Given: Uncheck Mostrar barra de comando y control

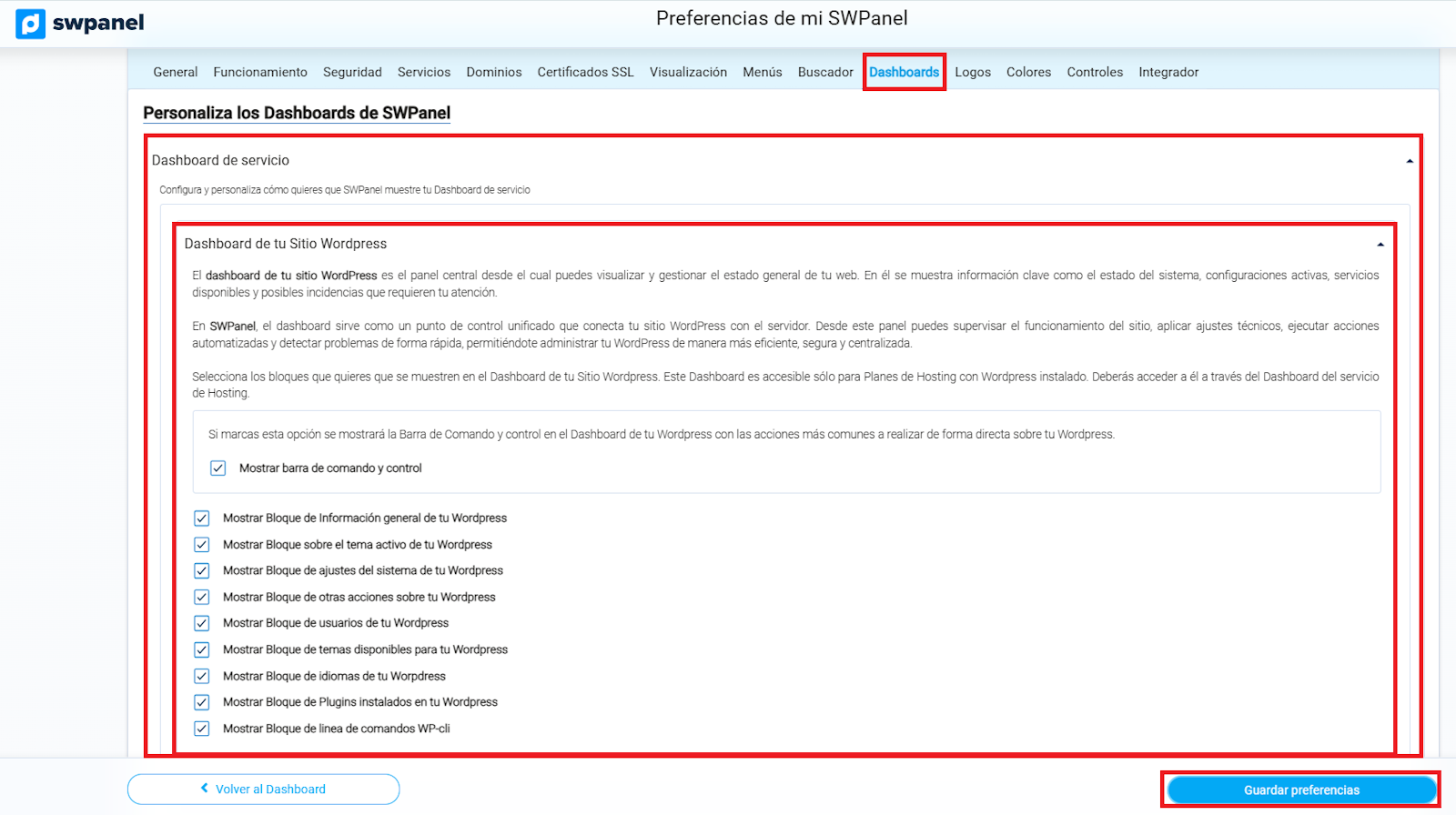Looking at the screenshot, I should 218,468.
